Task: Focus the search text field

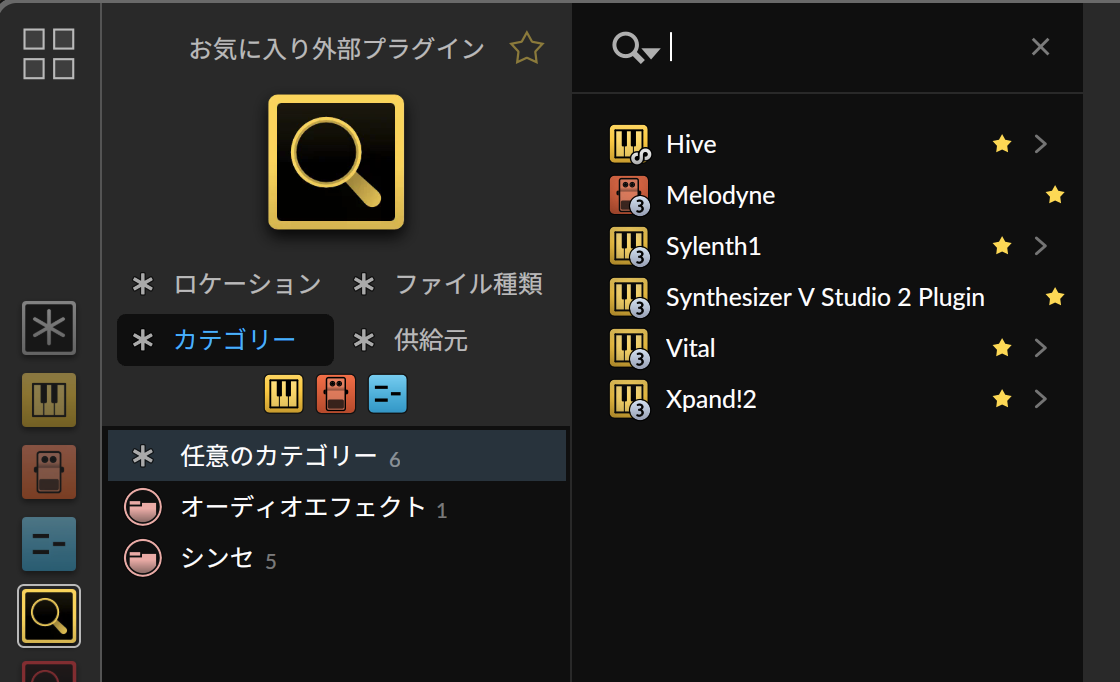Action: [843, 47]
